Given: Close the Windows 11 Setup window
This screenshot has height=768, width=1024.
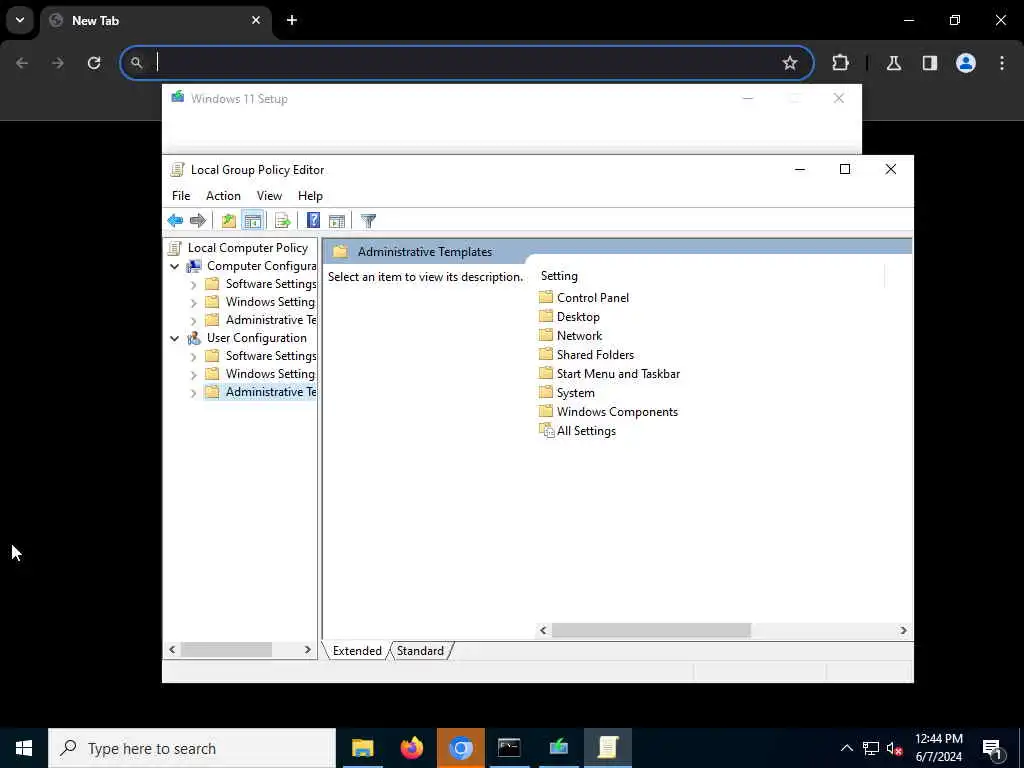Looking at the screenshot, I should click(839, 99).
